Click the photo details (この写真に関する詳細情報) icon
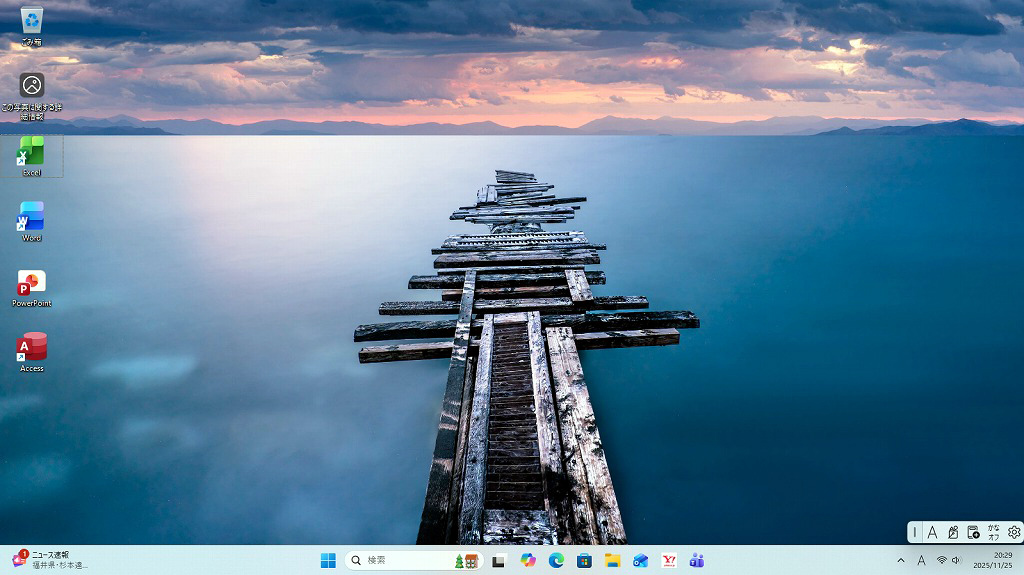This screenshot has width=1024, height=575. (x=32, y=87)
